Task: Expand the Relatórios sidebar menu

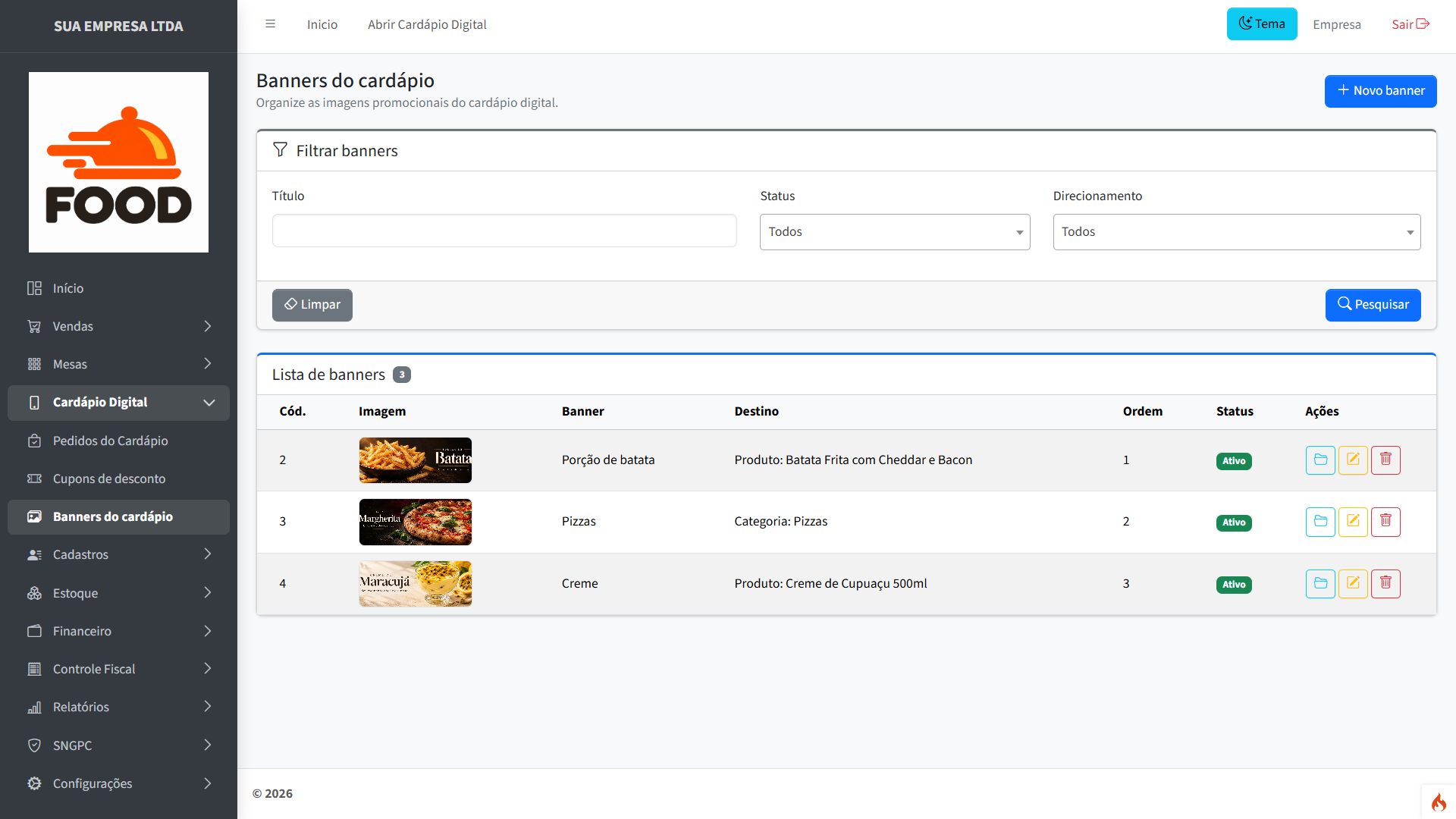Action: click(x=118, y=707)
